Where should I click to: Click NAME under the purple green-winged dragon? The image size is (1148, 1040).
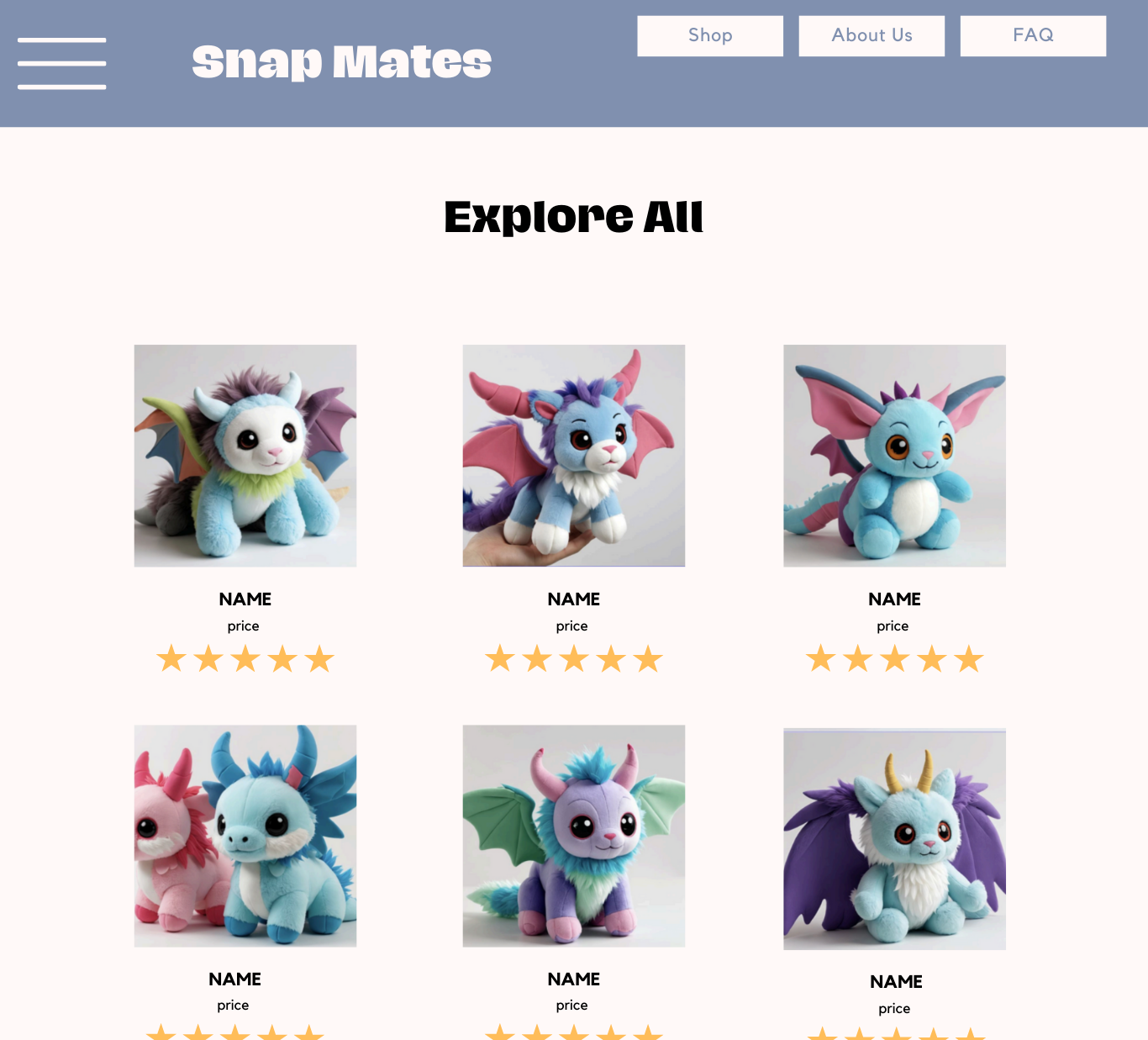click(574, 979)
